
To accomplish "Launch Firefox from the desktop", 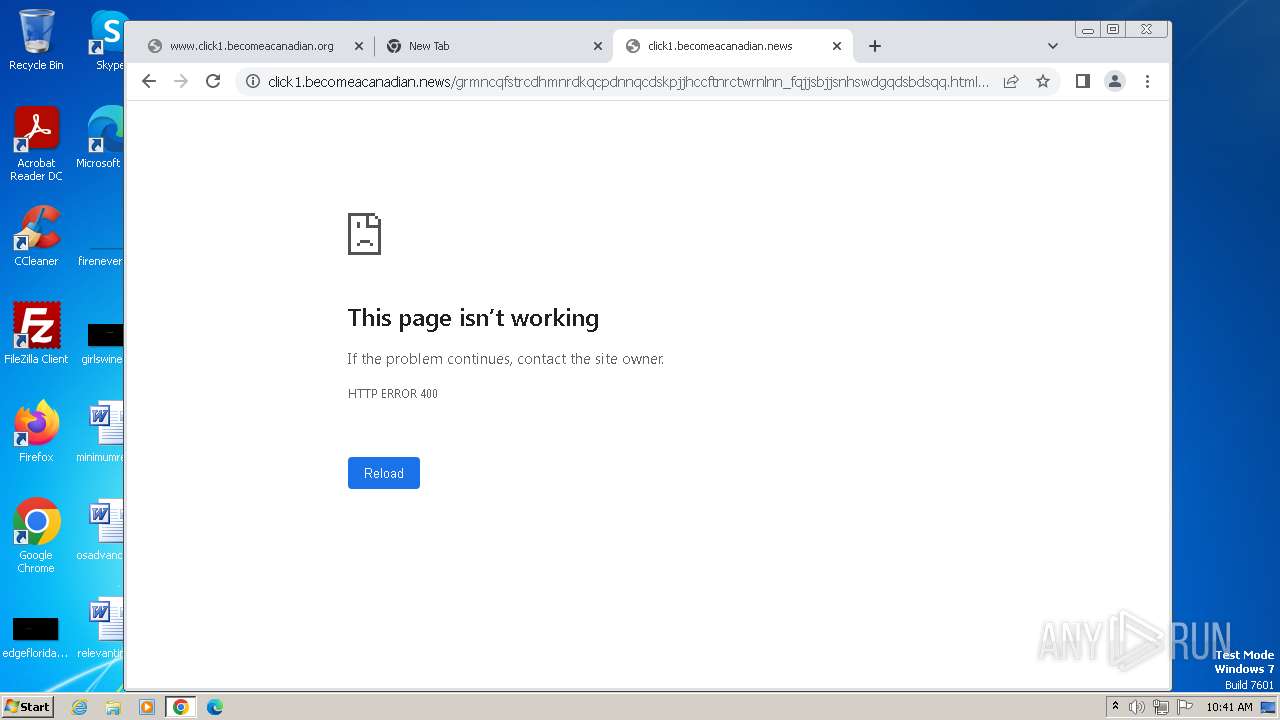I will [36, 432].
